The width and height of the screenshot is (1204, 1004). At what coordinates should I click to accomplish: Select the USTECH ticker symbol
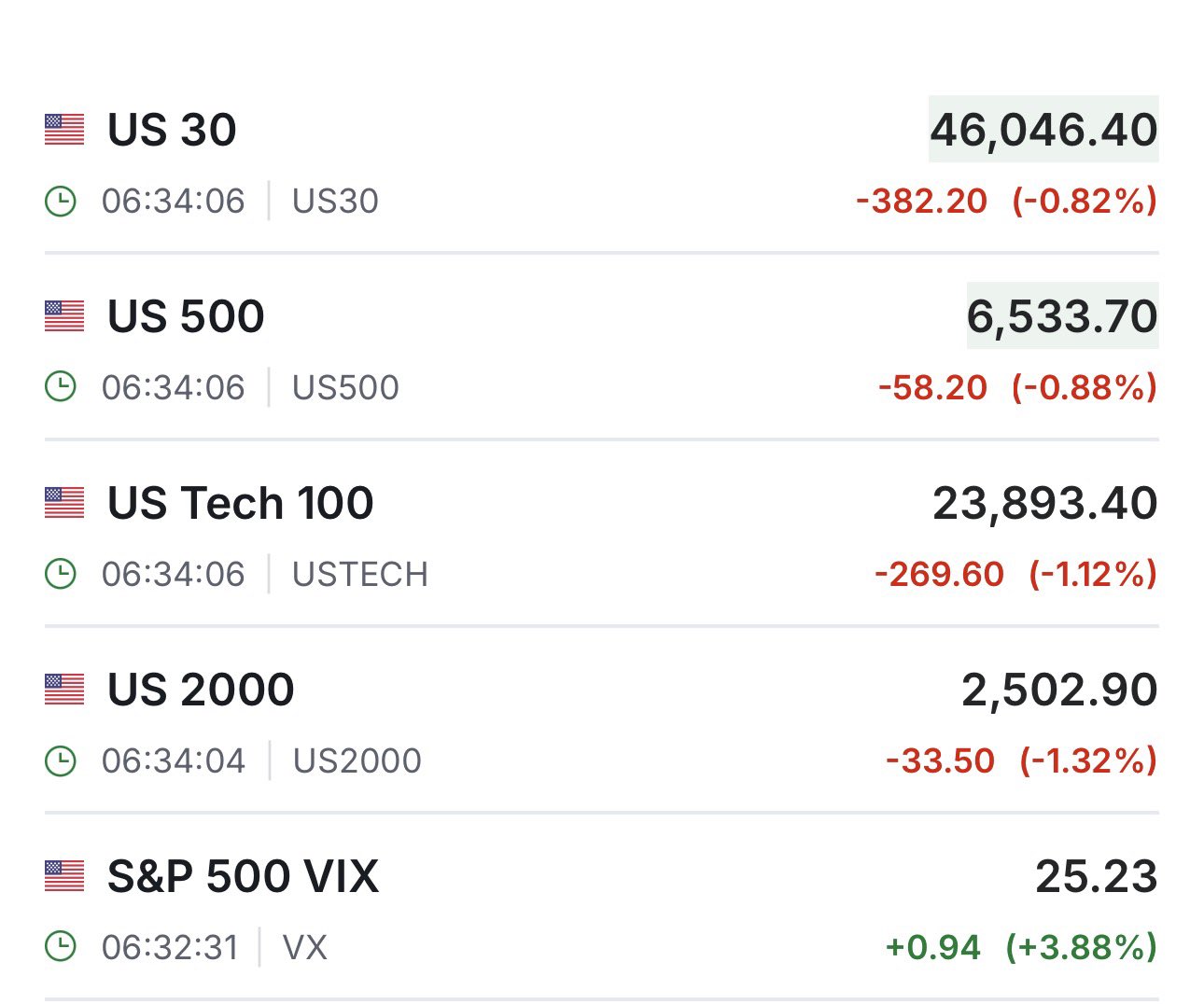point(360,574)
